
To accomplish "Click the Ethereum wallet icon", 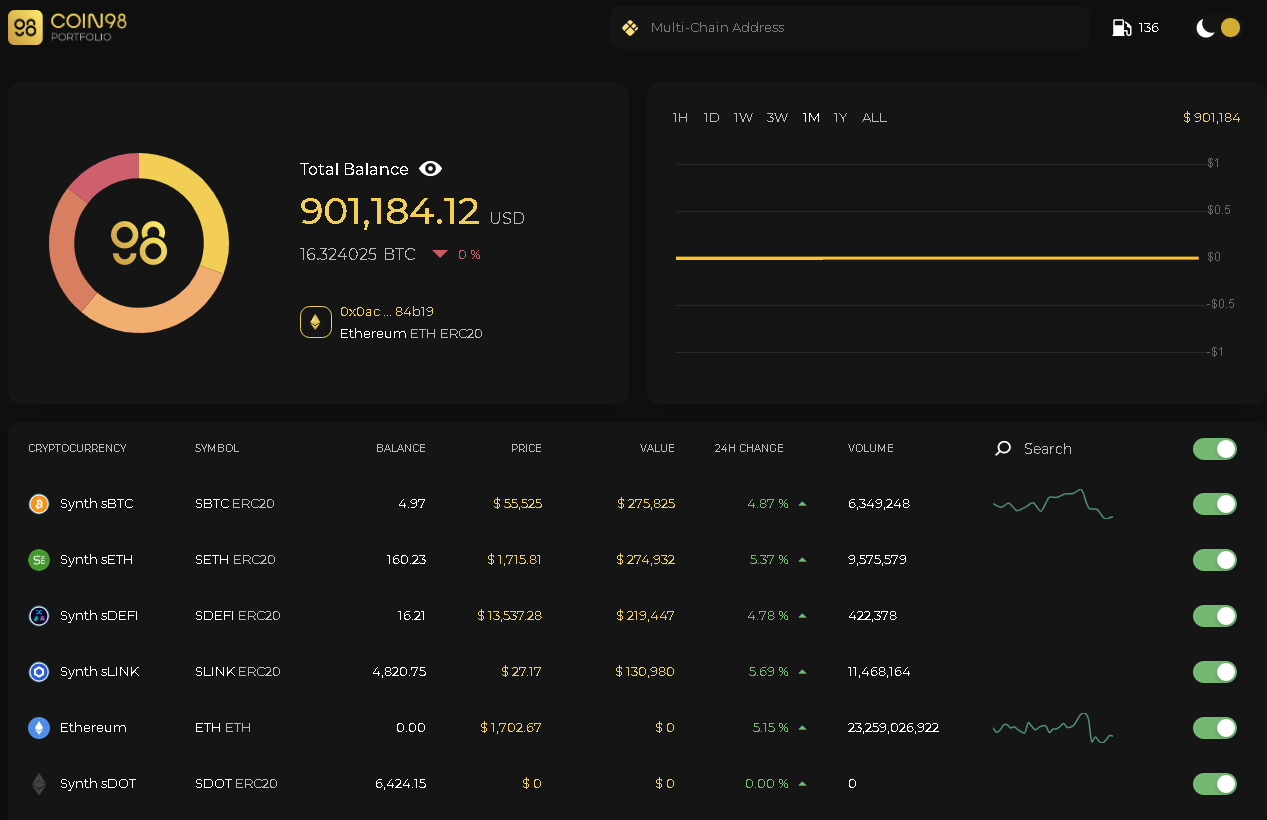I will (x=316, y=322).
